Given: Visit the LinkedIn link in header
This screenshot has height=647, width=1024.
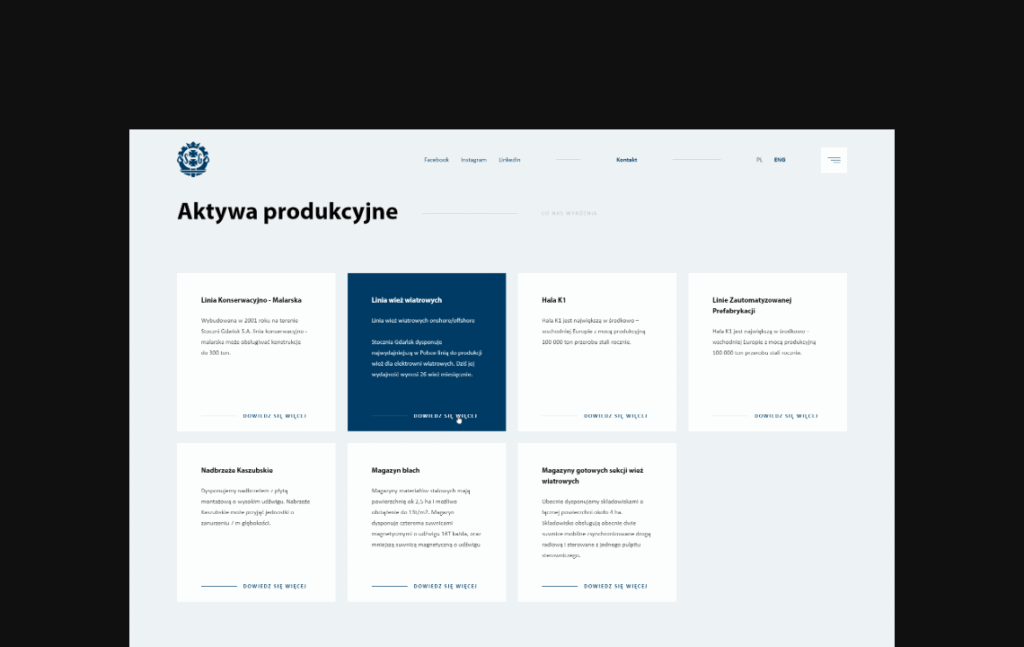Looking at the screenshot, I should pos(509,160).
